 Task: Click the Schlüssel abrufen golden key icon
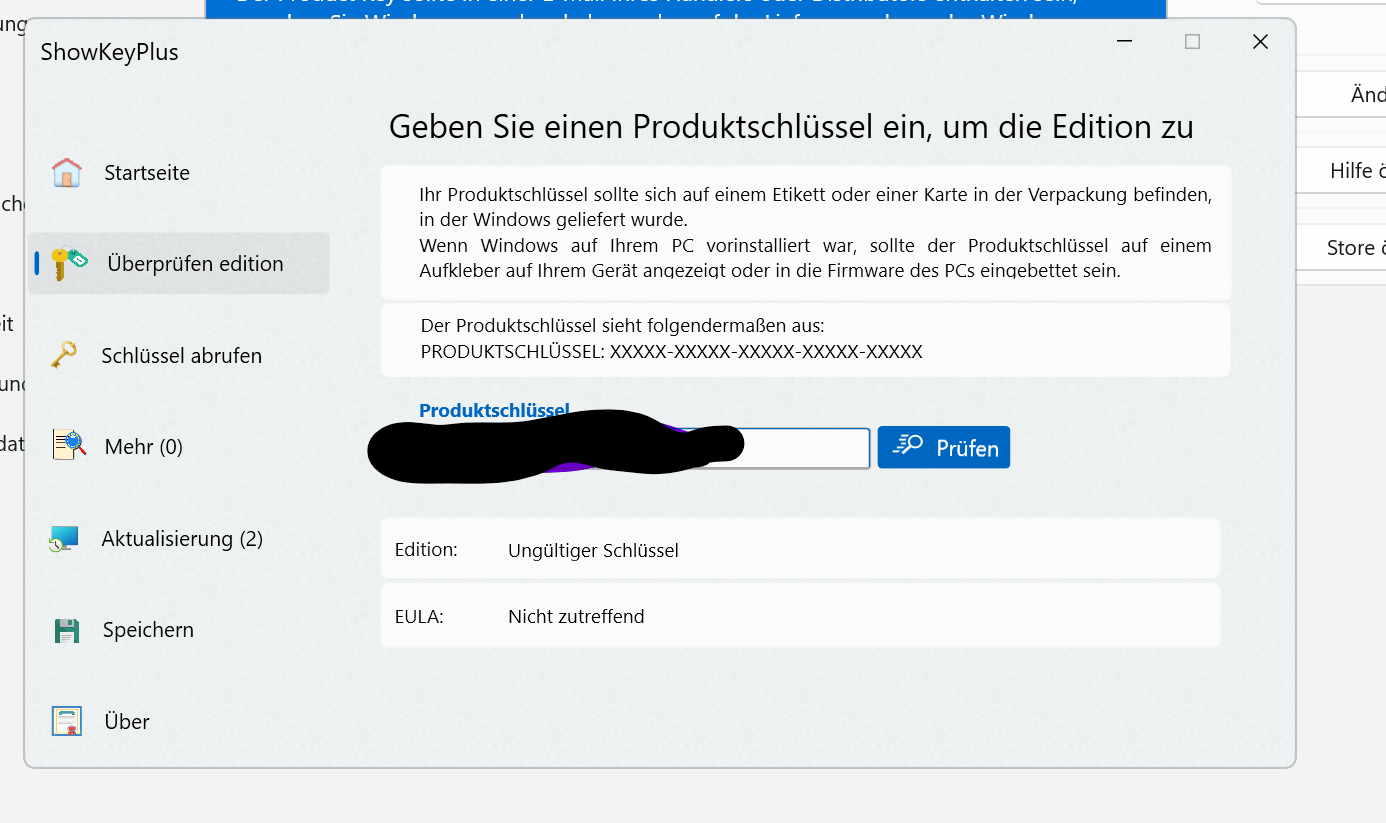point(64,355)
